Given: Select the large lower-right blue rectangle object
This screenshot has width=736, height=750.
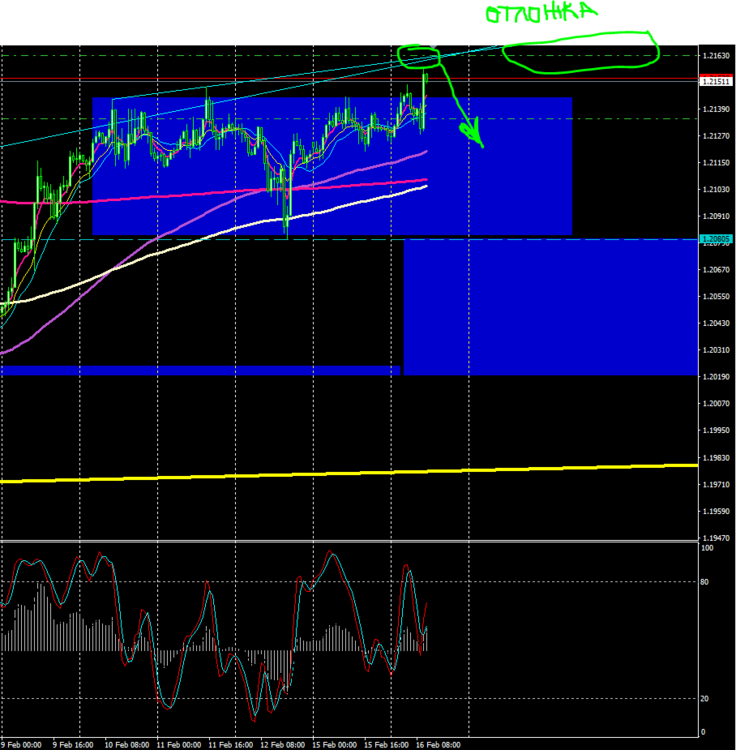Looking at the screenshot, I should [551, 307].
